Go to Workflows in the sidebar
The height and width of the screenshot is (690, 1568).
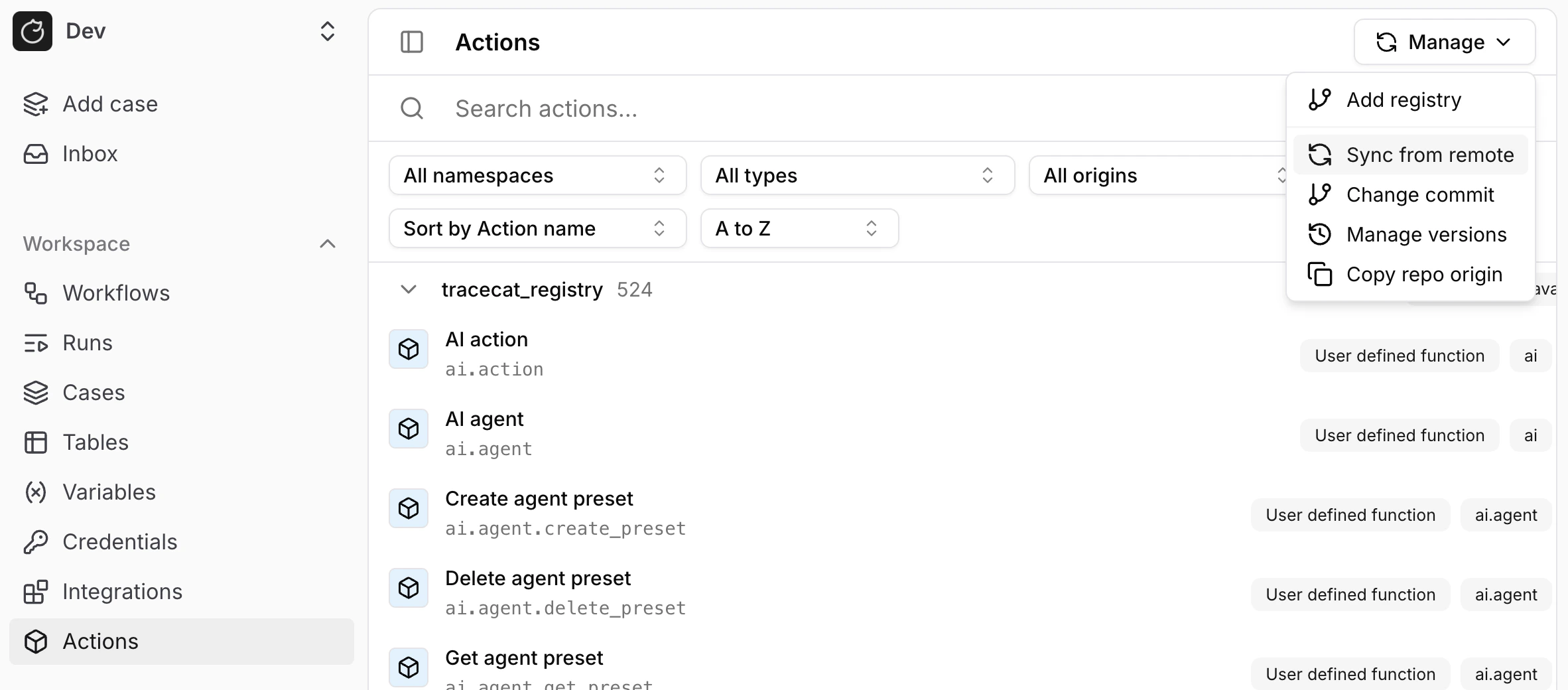[116, 293]
